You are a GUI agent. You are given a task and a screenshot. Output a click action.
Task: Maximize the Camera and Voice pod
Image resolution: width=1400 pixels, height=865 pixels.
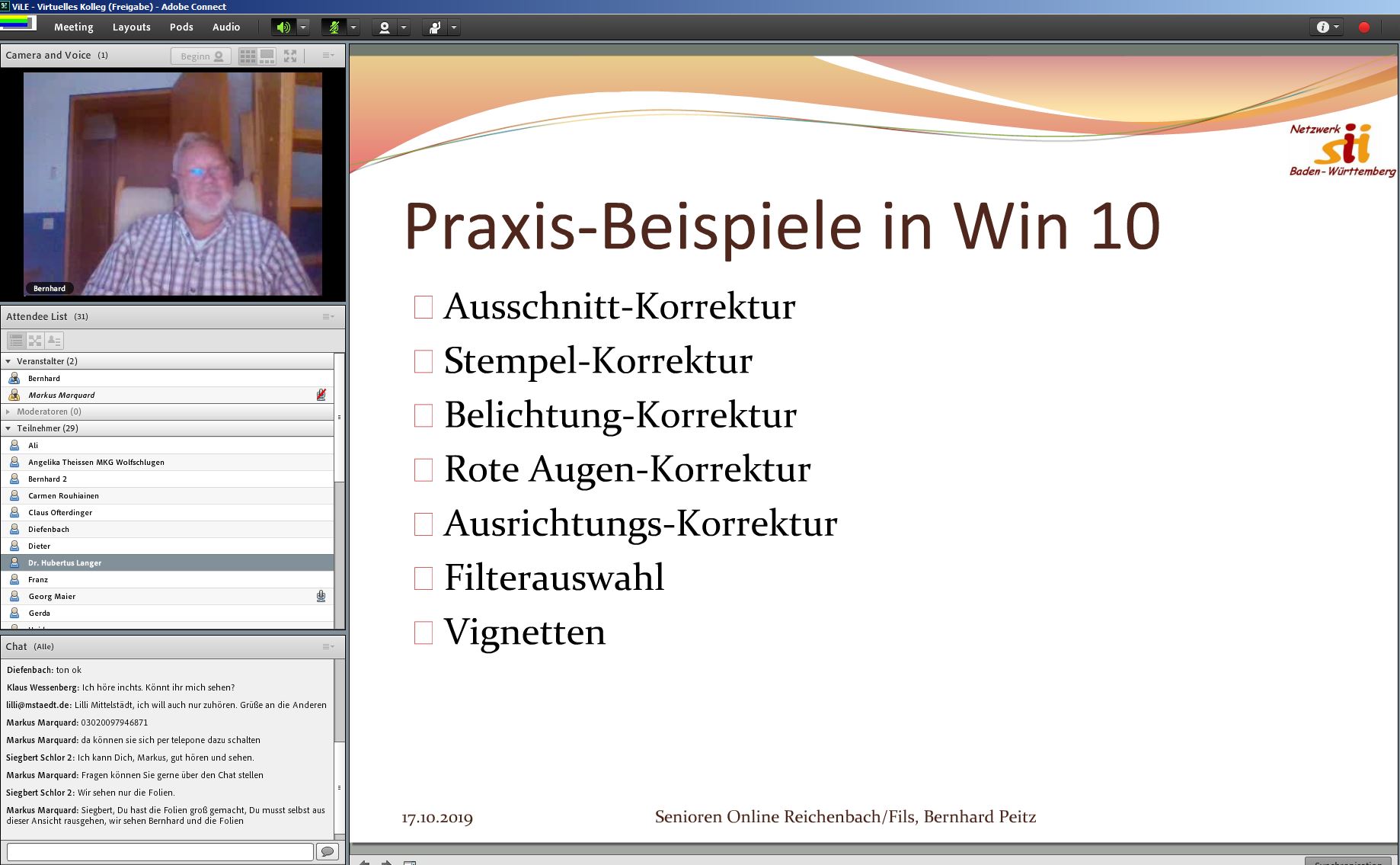(290, 56)
